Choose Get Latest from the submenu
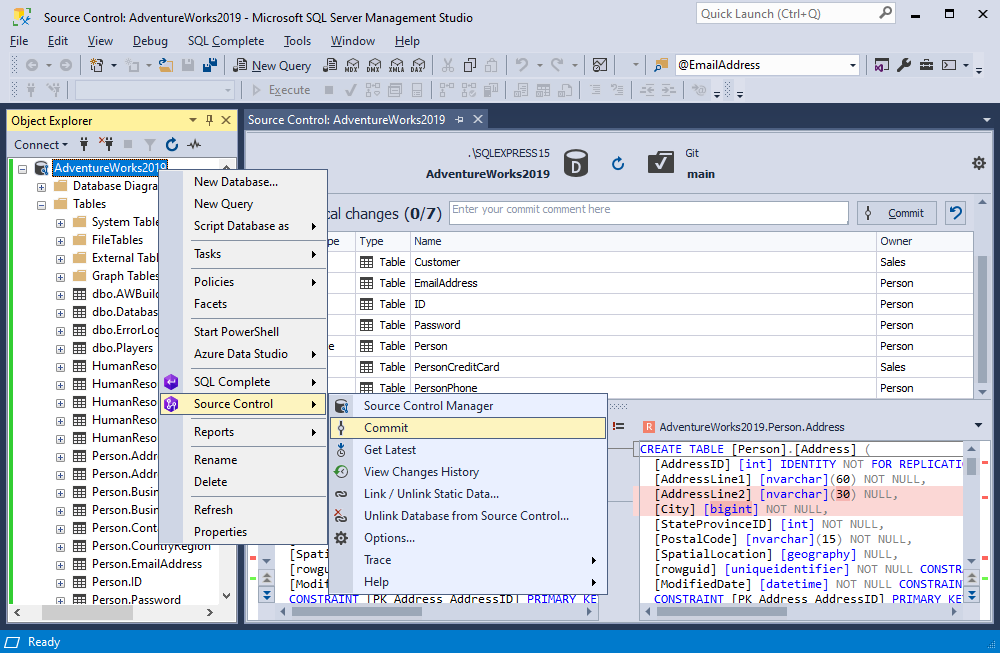Screen dimensions: 1000x653 tap(467, 450)
